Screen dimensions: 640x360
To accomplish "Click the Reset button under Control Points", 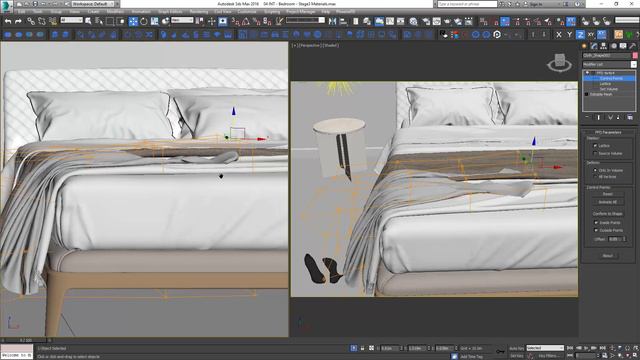I will pos(608,194).
